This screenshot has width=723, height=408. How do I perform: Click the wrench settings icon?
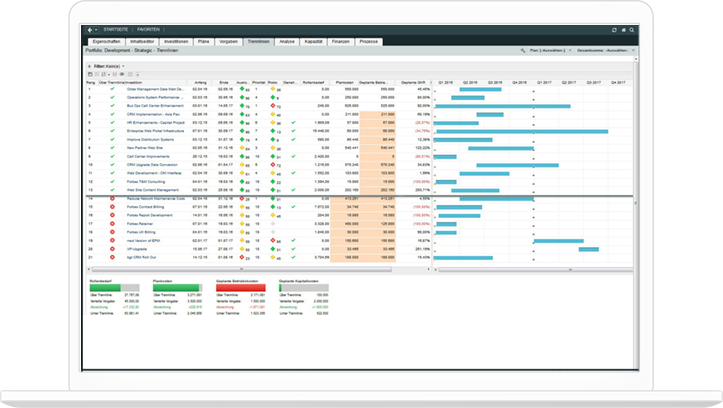pyautogui.click(x=524, y=50)
